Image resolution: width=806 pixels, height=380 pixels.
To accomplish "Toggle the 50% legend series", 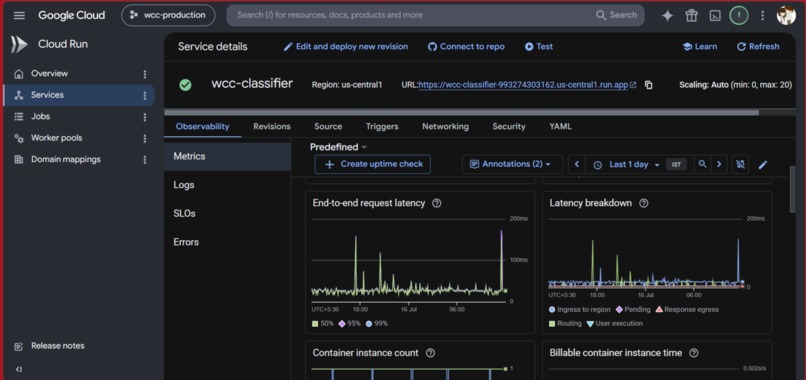I will (x=323, y=324).
